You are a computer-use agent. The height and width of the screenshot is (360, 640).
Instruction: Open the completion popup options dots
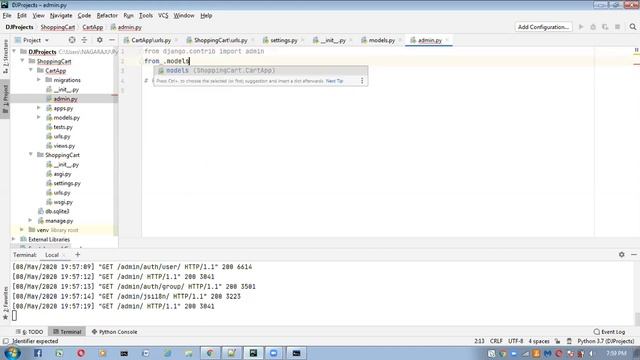362,81
